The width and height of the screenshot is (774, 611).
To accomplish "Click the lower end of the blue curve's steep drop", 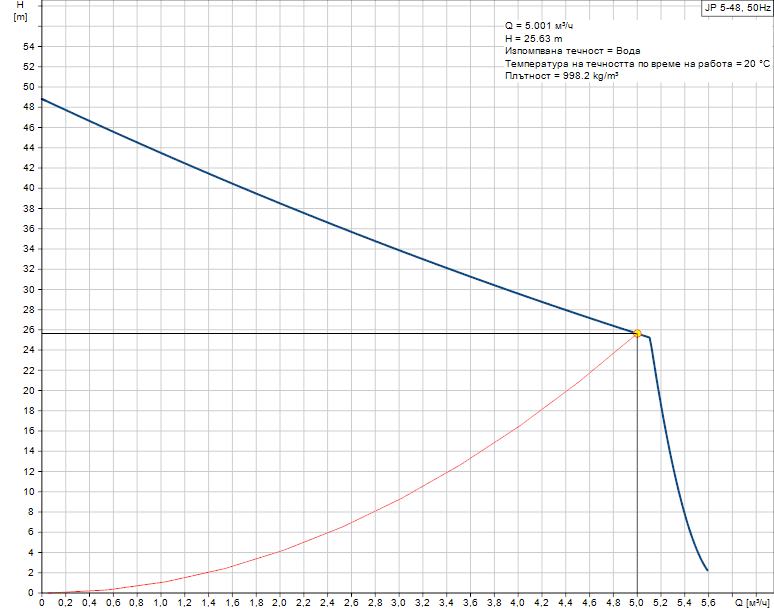I will (x=707, y=570).
